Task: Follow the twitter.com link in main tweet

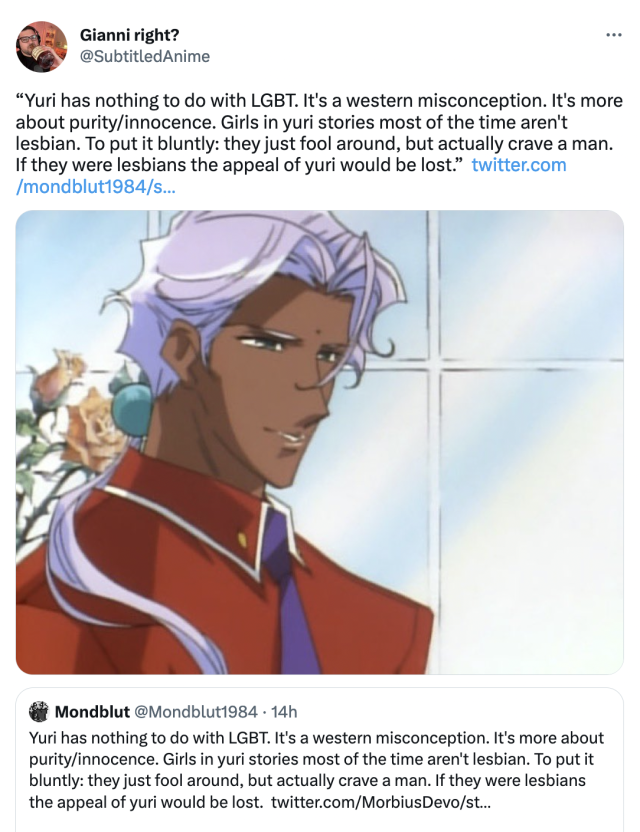Action: pos(518,165)
